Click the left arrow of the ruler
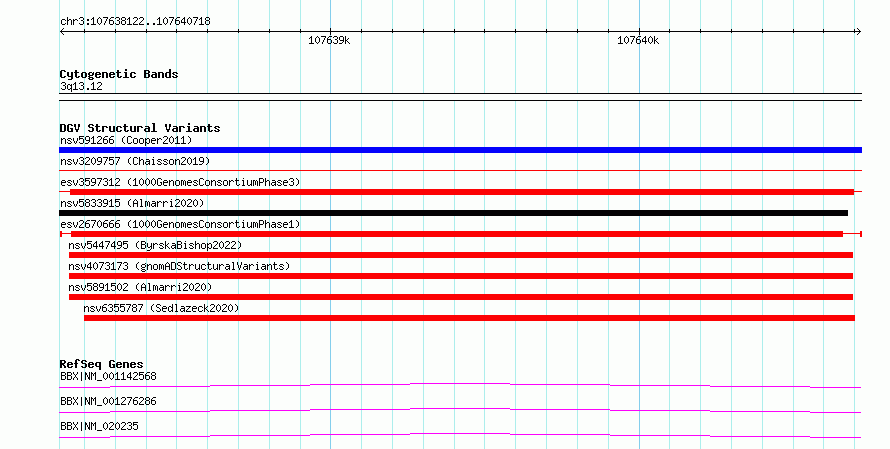Viewport: 890px width, 449px height. click(62, 32)
